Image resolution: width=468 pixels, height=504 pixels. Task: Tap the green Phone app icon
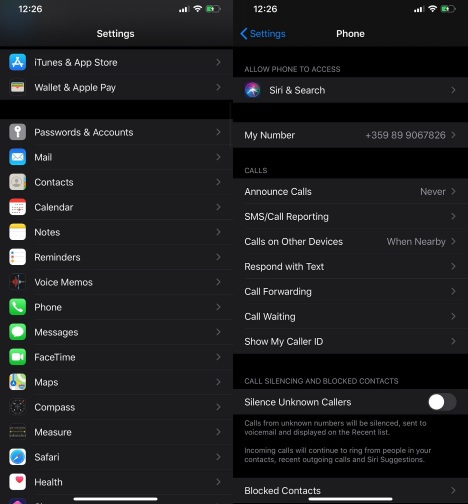(x=18, y=307)
